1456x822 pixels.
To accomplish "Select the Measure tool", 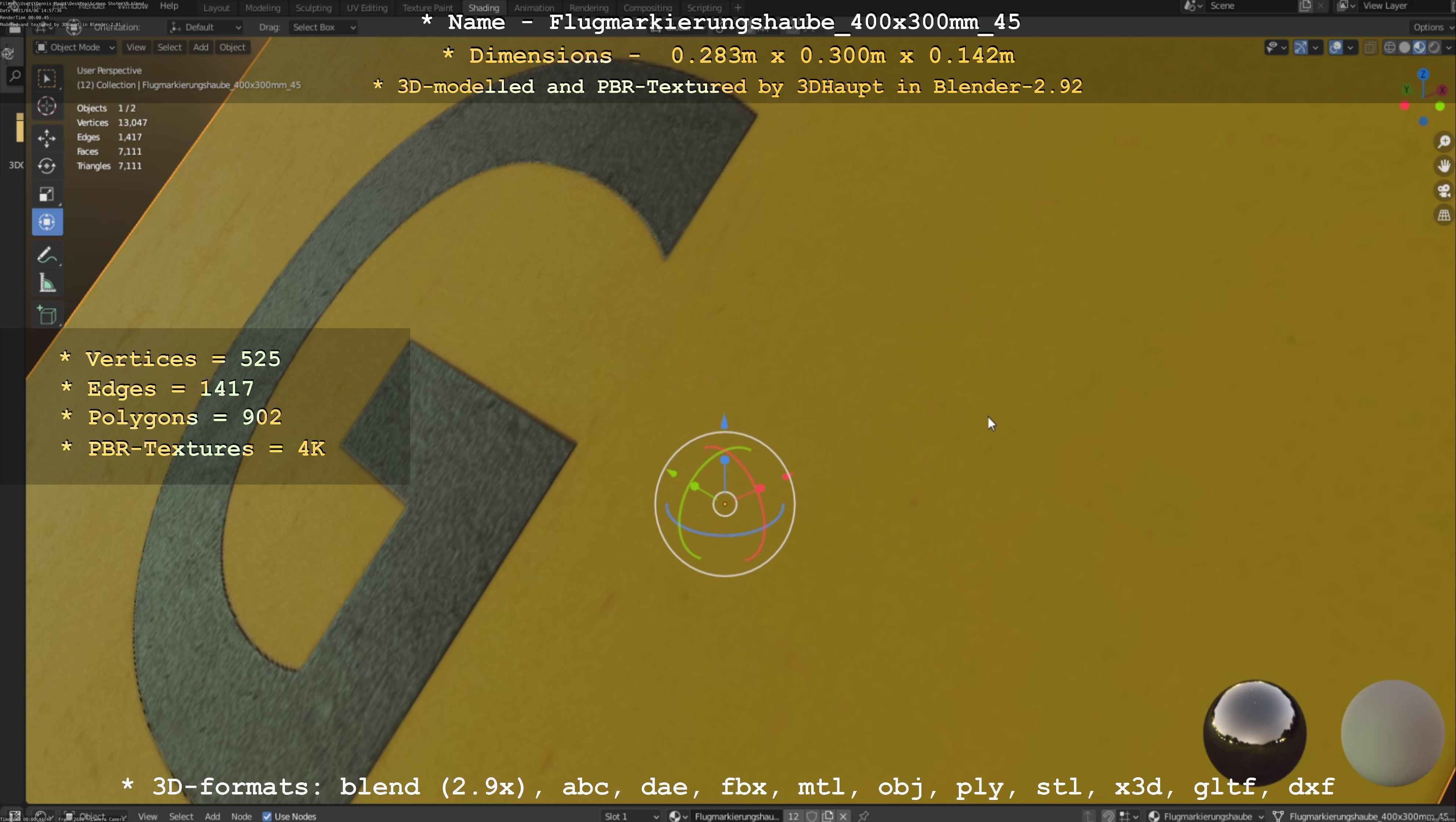I will point(47,283).
